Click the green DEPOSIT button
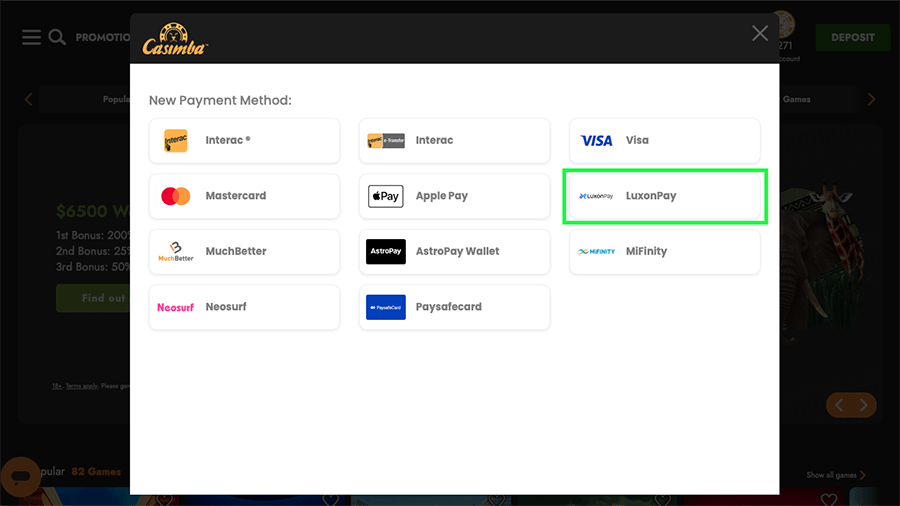 (852, 37)
